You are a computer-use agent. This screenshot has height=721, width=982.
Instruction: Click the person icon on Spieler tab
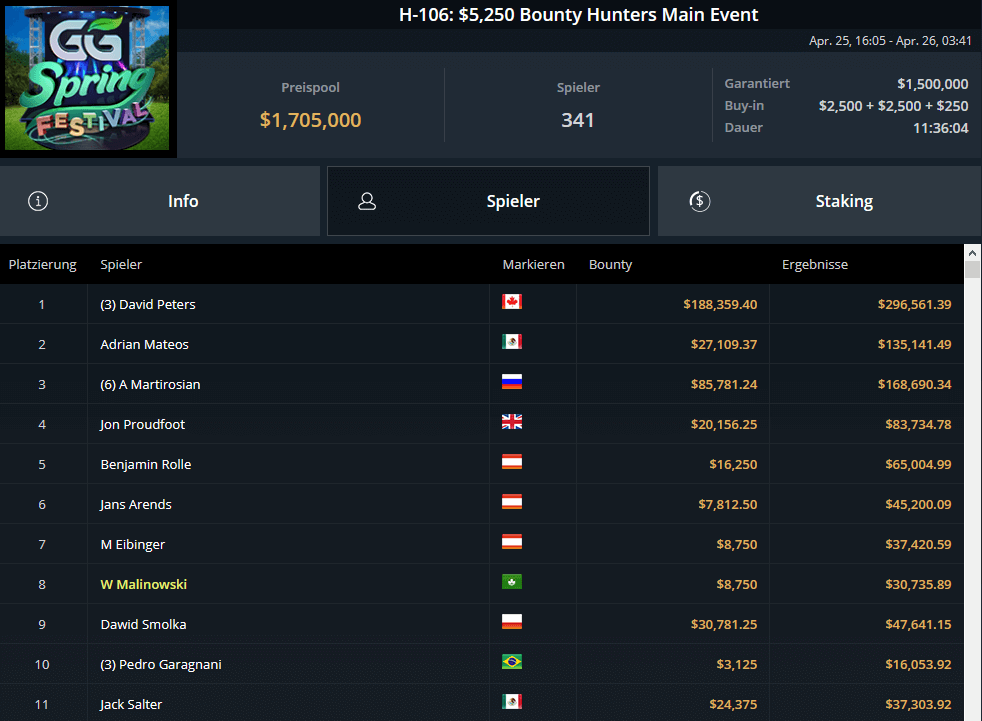pyautogui.click(x=367, y=201)
